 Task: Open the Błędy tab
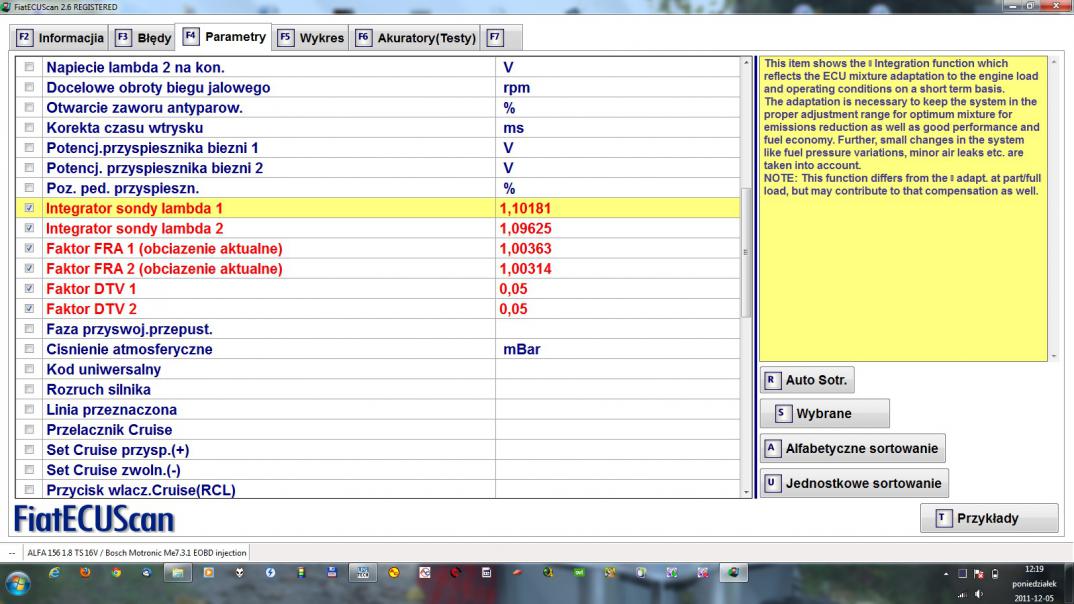click(143, 38)
